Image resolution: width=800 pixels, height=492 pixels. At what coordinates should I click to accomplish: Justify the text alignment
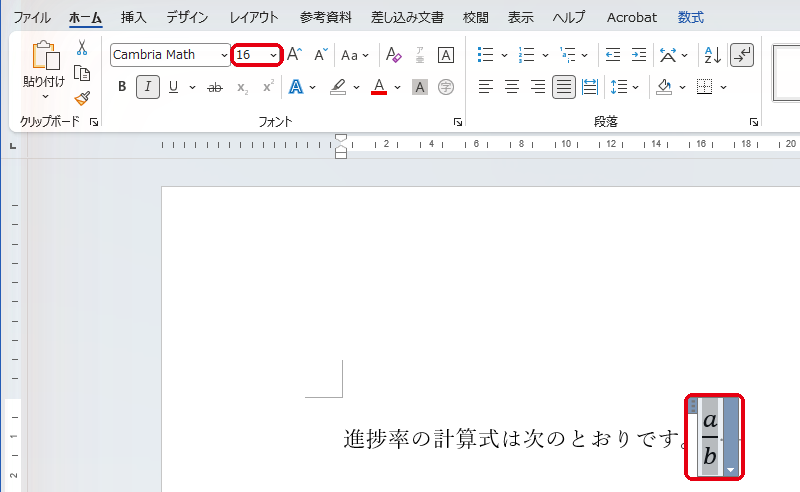pos(564,87)
